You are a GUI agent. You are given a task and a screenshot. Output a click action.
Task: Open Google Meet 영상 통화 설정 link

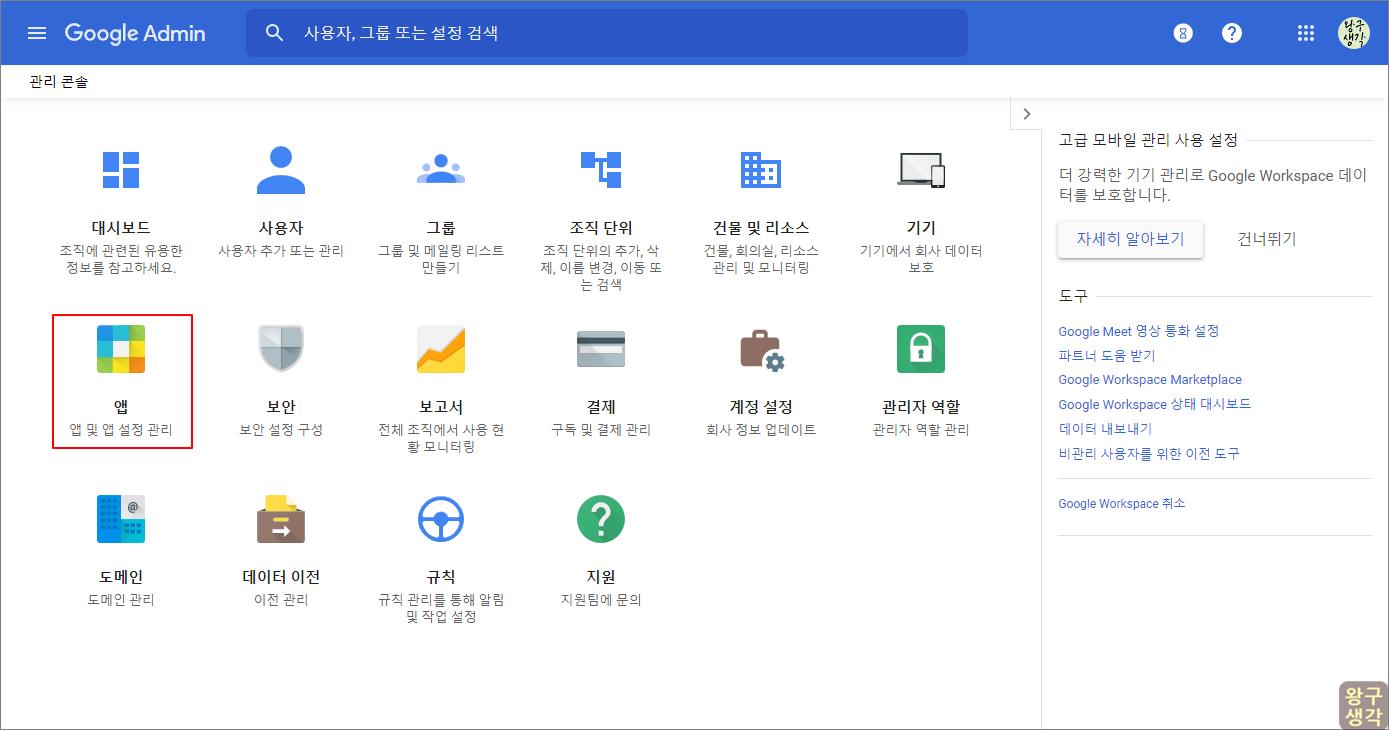1139,331
